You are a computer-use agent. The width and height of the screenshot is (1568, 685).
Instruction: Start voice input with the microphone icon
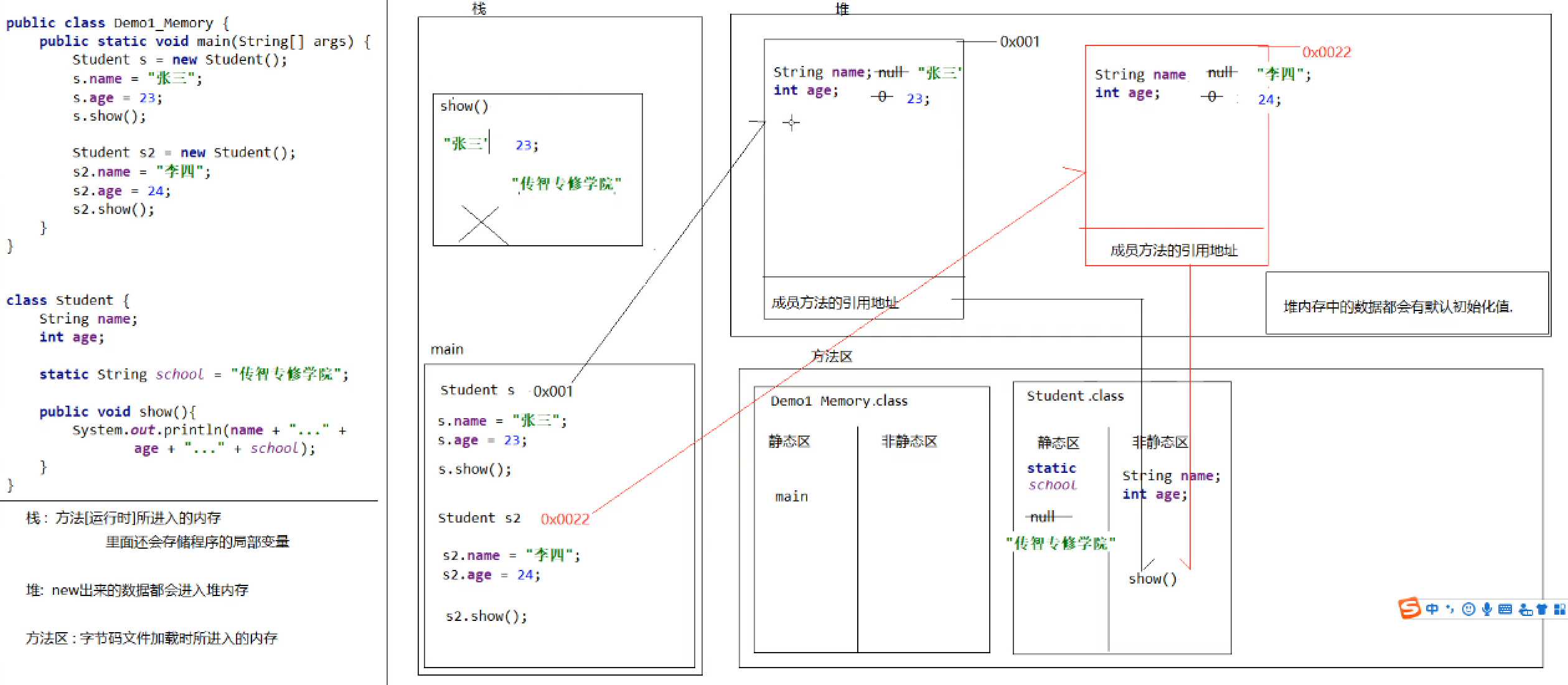coord(1487,609)
